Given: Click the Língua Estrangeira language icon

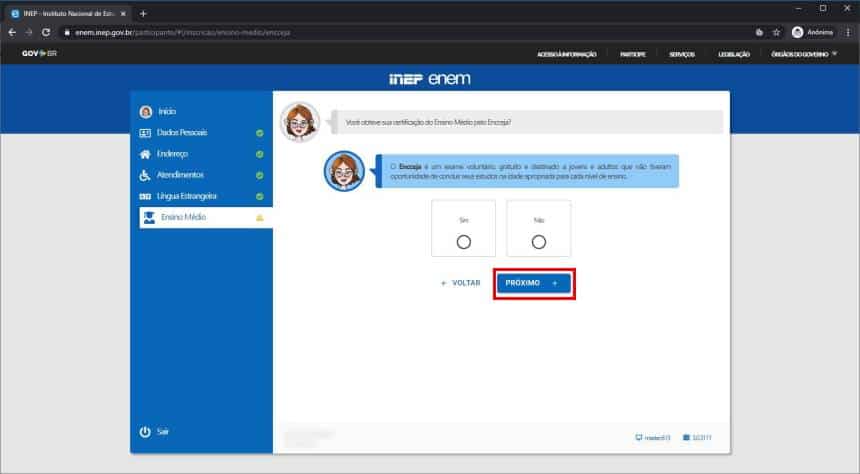Looking at the screenshot, I should (x=145, y=196).
